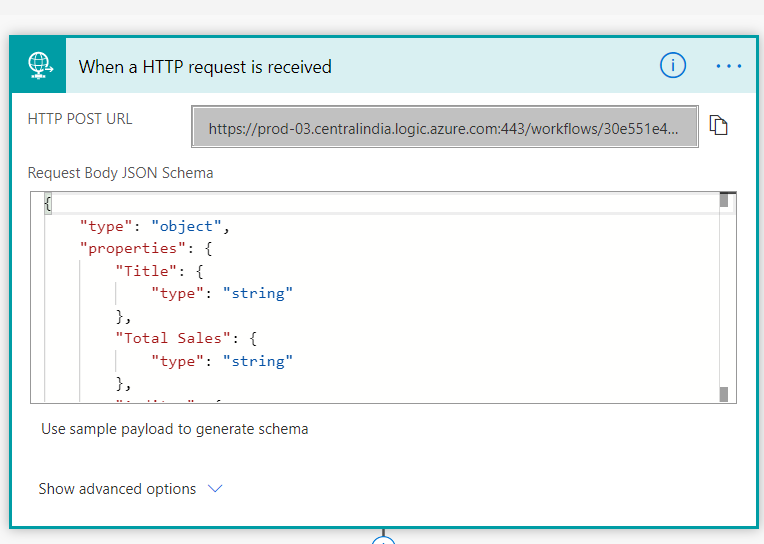Click 'Use sample payload to generate schema' link
The image size is (764, 544).
coord(174,429)
